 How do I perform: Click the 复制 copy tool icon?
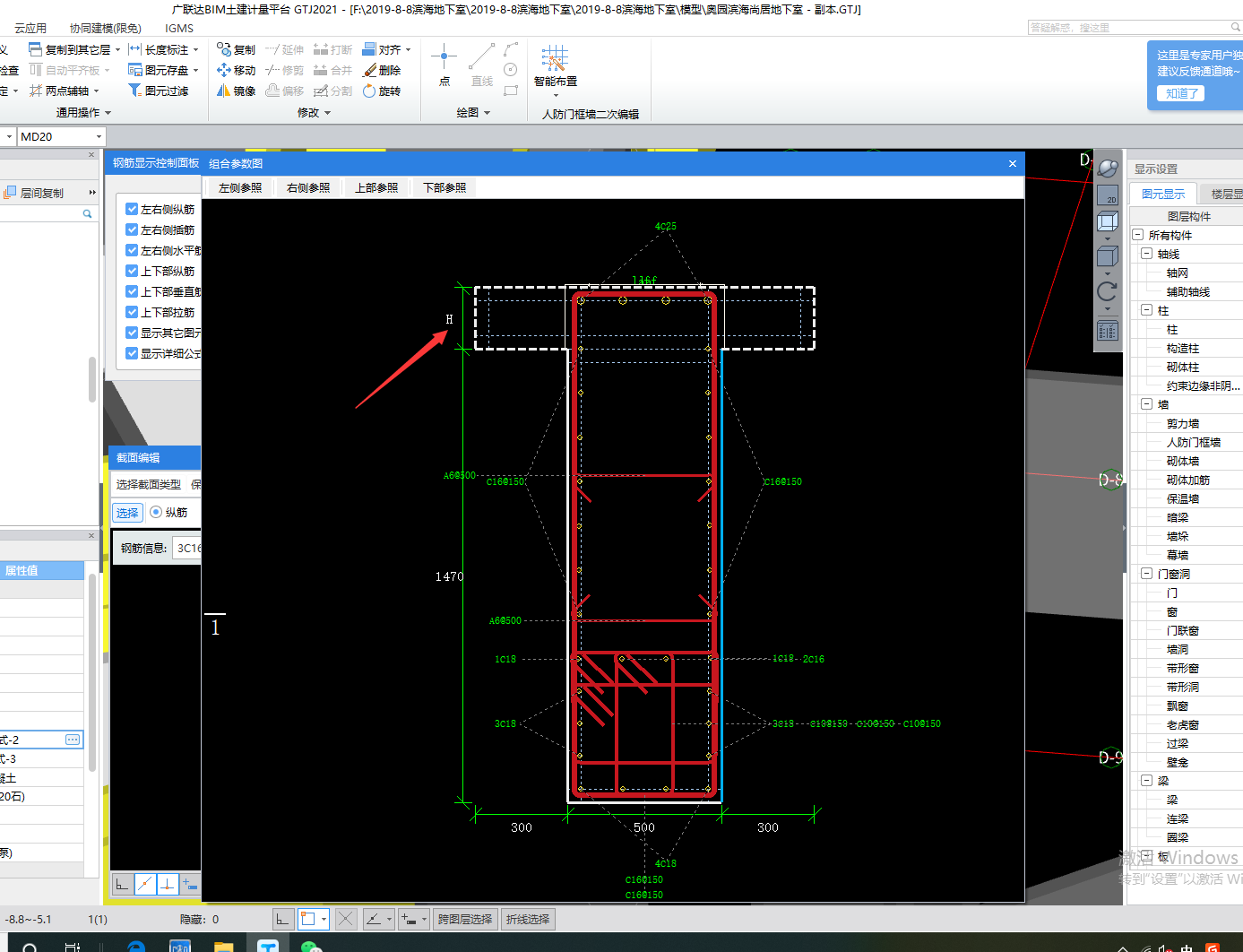coord(224,49)
